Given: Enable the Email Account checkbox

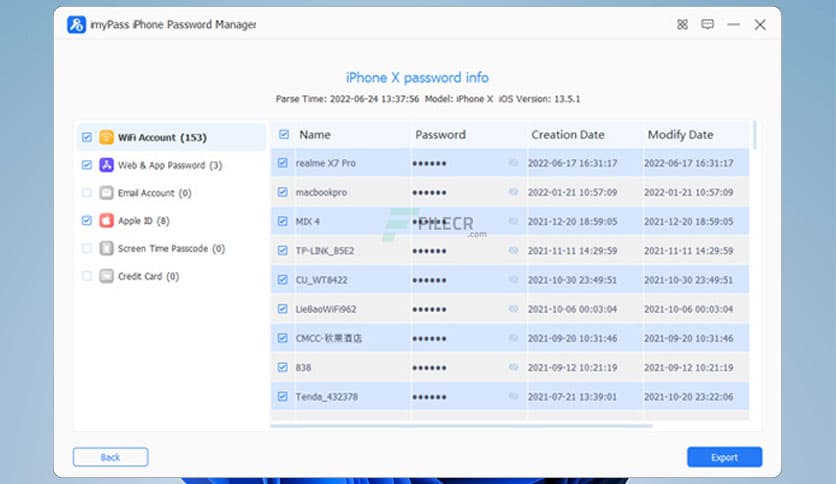Looking at the screenshot, I should coord(87,193).
